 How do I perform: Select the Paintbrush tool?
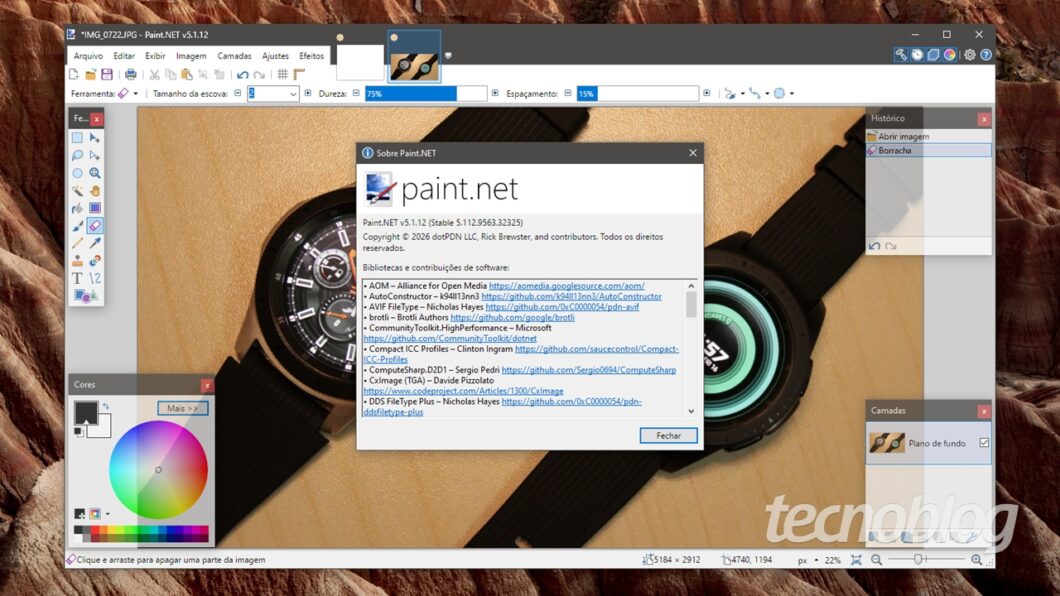pyautogui.click(x=78, y=226)
